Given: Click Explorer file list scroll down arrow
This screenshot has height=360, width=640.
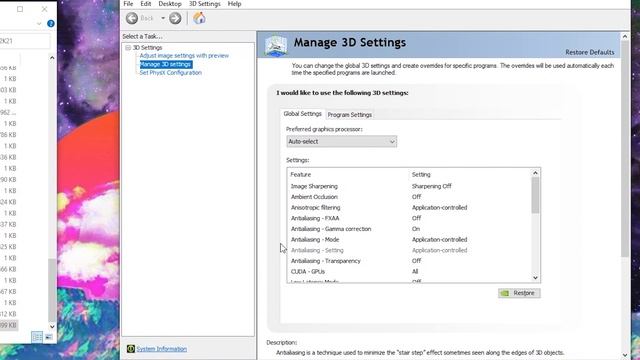Looking at the screenshot, I should coord(52,327).
